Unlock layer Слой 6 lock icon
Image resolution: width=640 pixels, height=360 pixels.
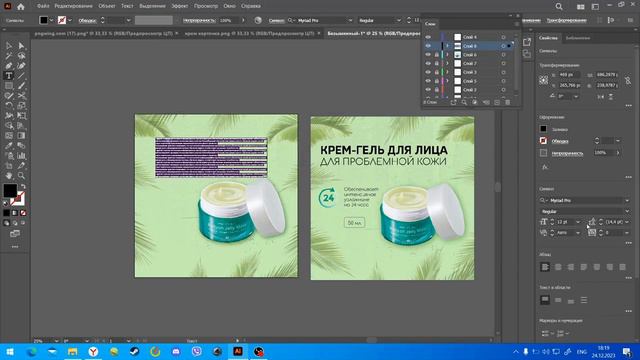coord(436,55)
